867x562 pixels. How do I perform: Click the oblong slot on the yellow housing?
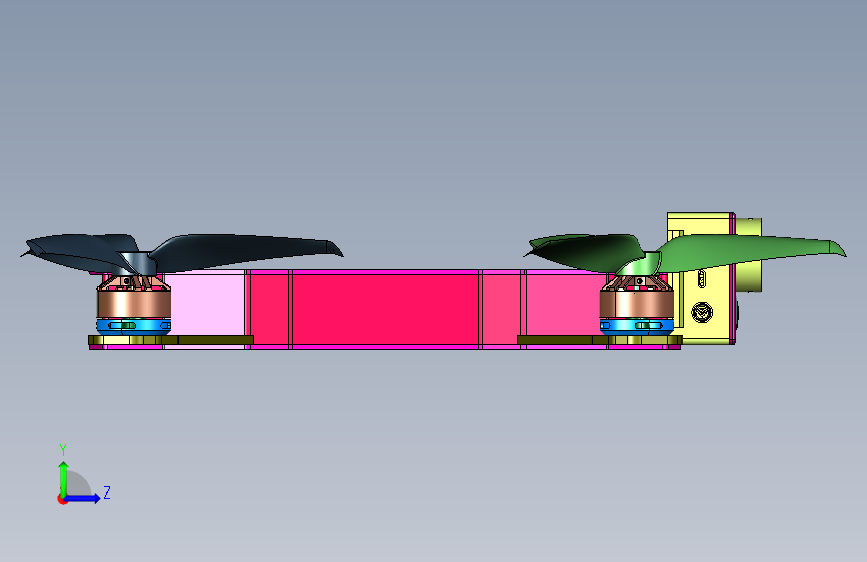point(702,278)
